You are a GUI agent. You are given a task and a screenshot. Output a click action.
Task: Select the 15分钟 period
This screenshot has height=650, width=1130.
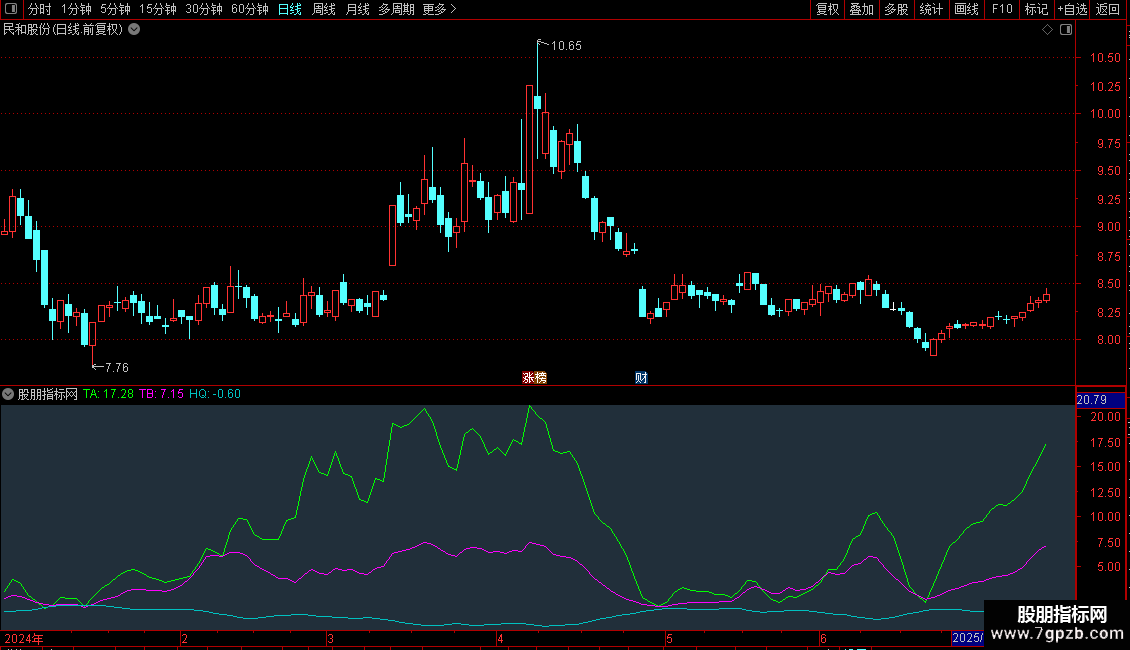pos(157,9)
